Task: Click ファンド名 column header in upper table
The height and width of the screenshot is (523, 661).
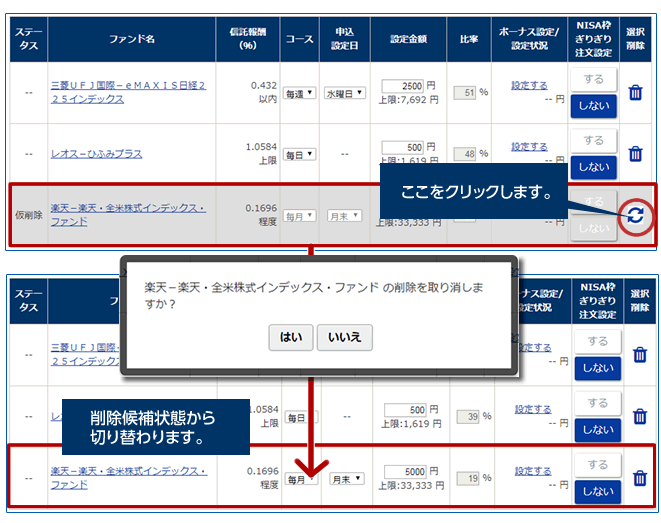Action: click(132, 39)
